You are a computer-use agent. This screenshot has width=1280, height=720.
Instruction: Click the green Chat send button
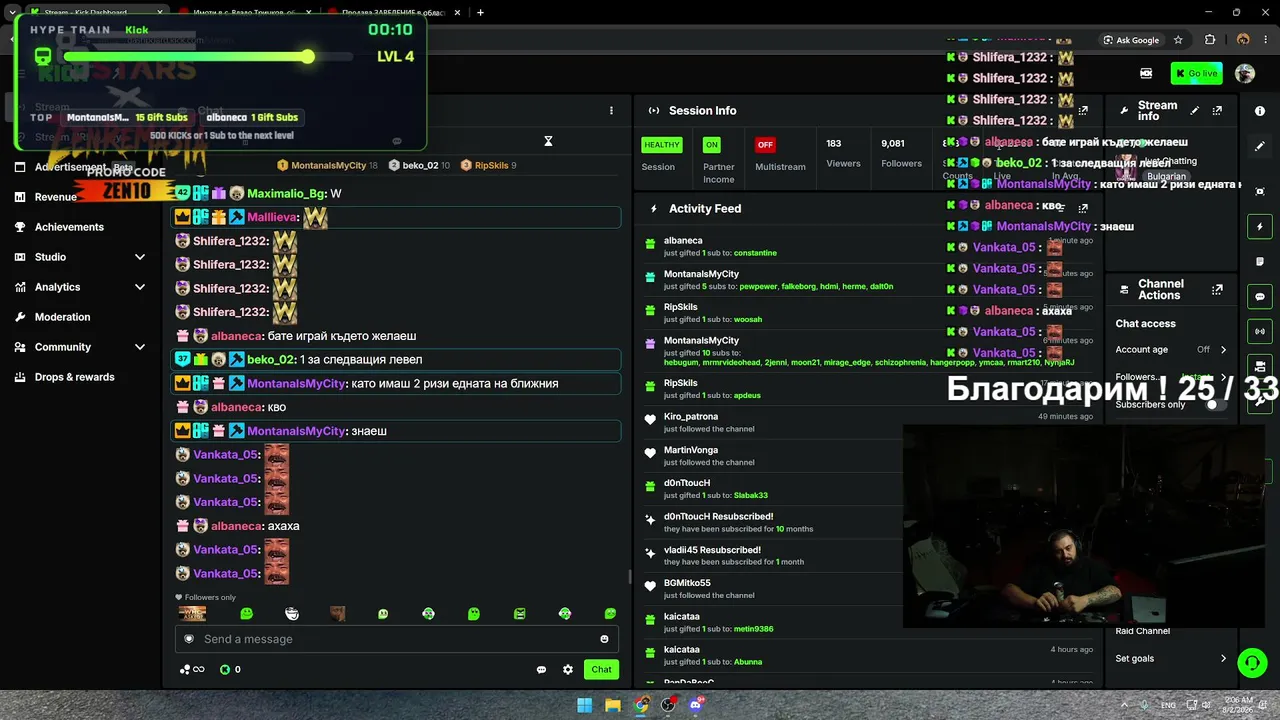(601, 670)
